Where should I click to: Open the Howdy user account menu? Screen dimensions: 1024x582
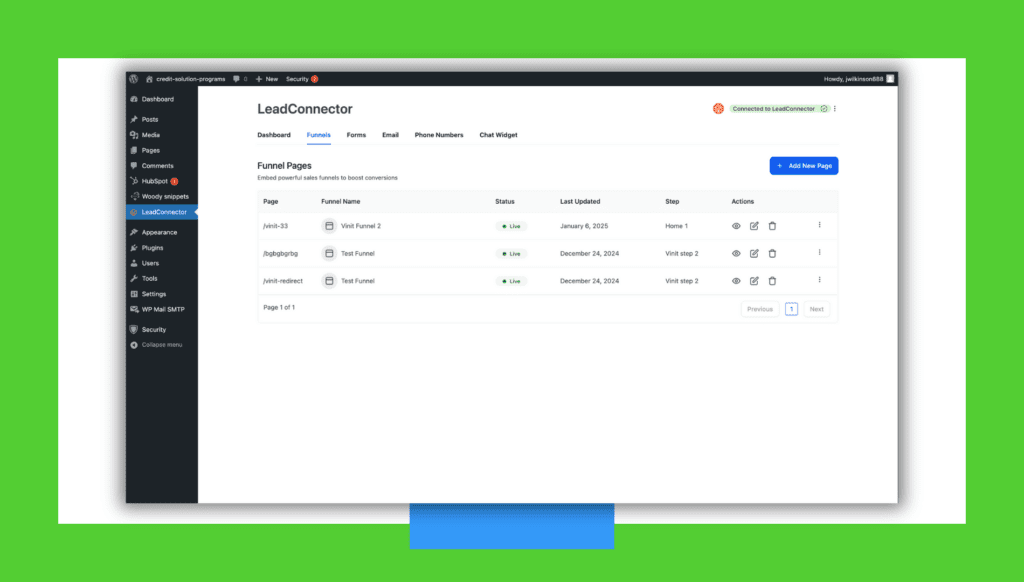[859, 79]
